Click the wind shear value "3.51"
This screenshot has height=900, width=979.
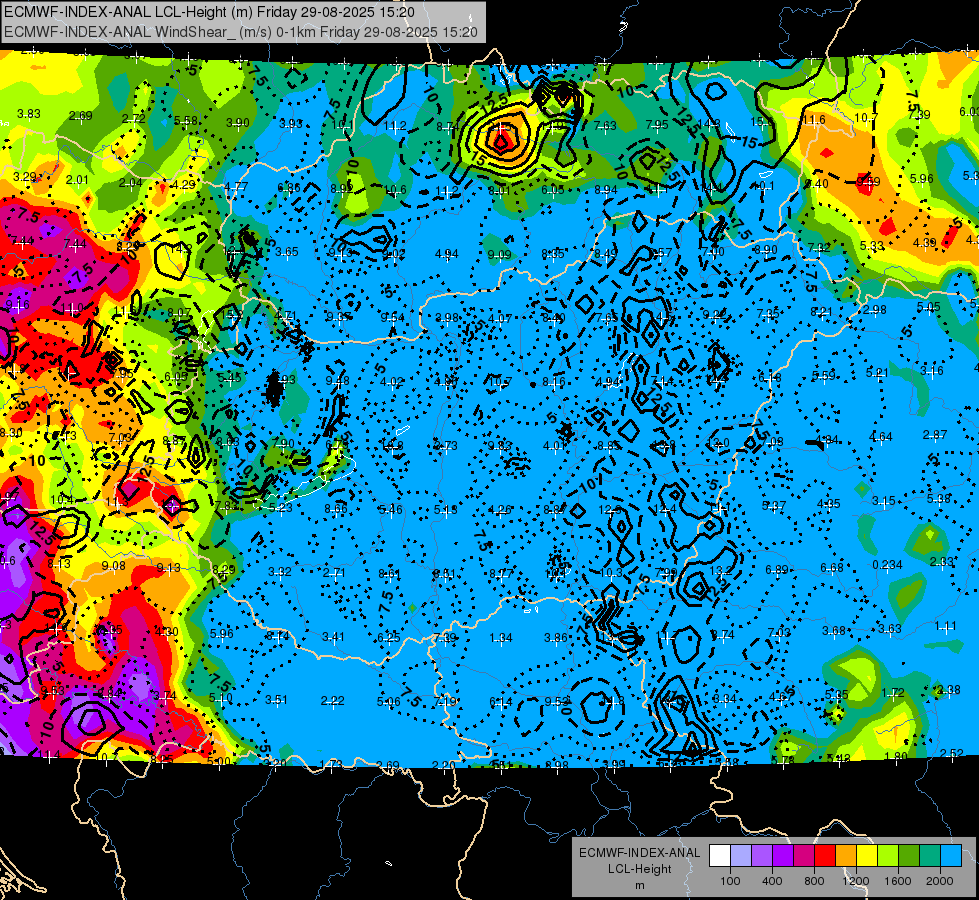(276, 700)
